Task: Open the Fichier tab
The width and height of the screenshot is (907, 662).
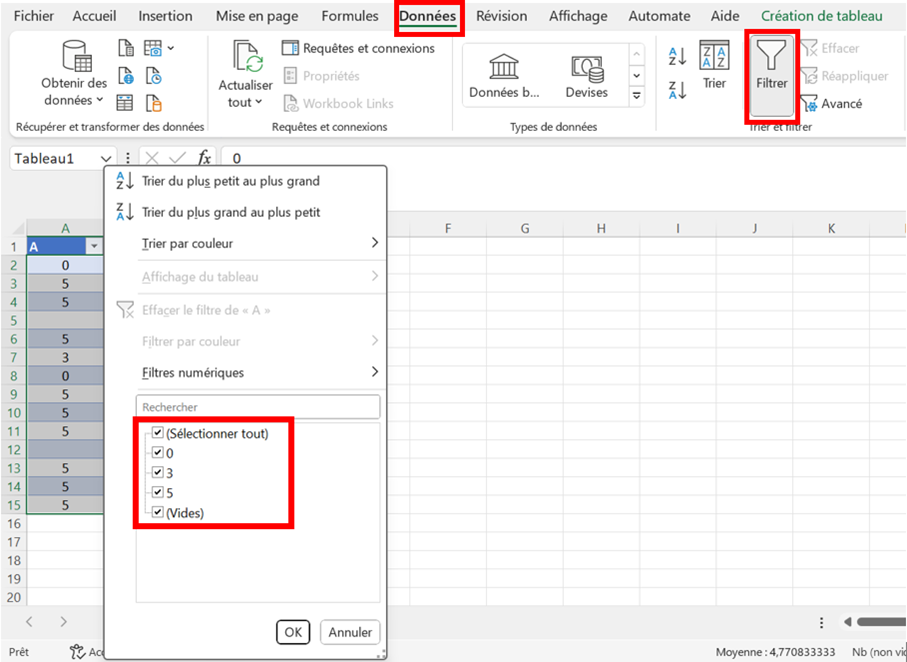Action: point(34,16)
